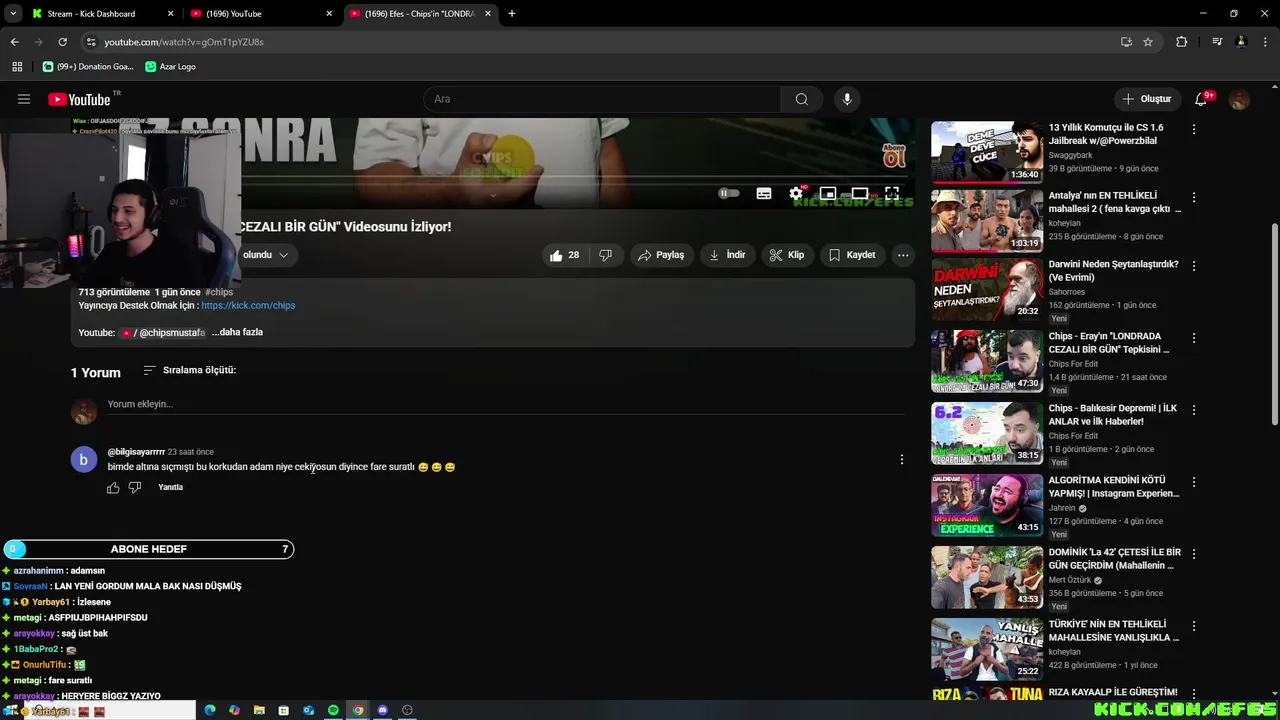
Task: Click the YouTube search magnifier button
Action: coord(801,99)
